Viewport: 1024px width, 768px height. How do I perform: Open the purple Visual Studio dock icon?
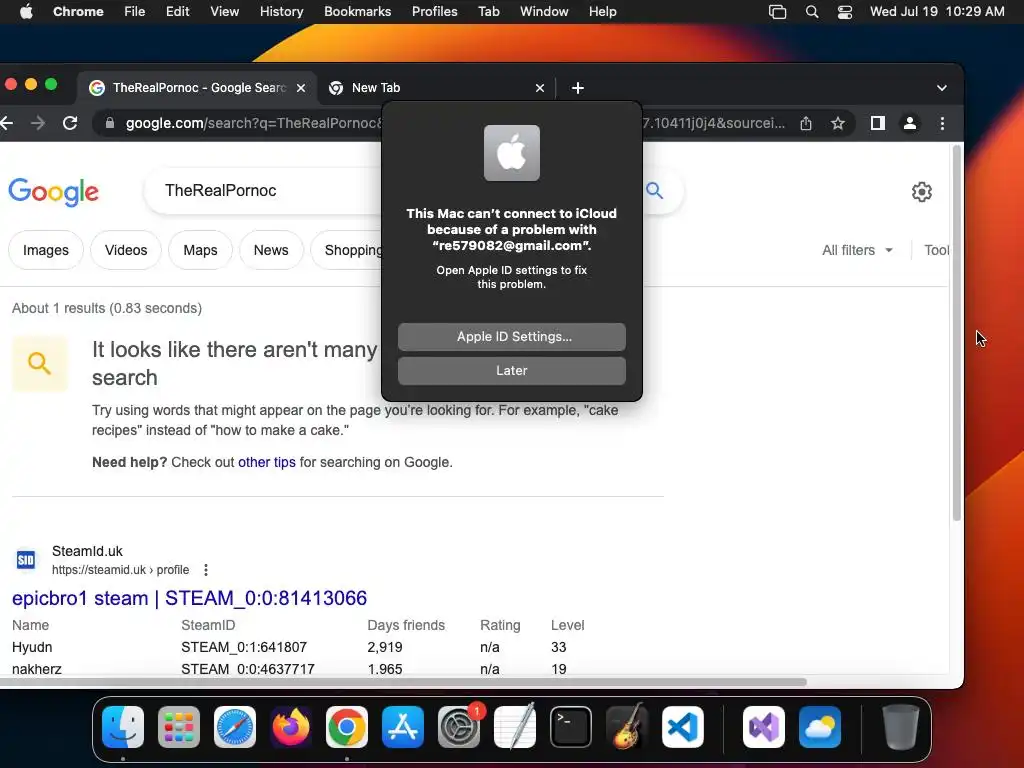[x=764, y=727]
